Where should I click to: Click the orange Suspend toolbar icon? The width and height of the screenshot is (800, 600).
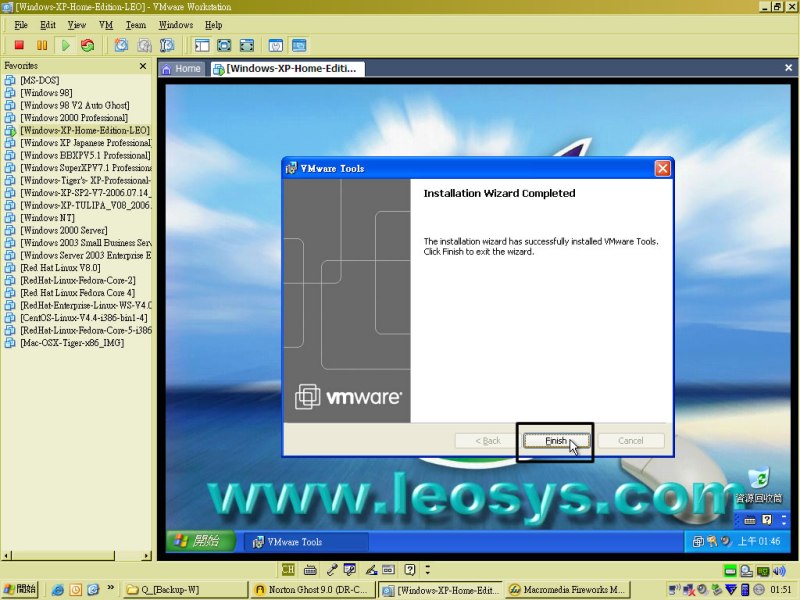click(x=42, y=45)
